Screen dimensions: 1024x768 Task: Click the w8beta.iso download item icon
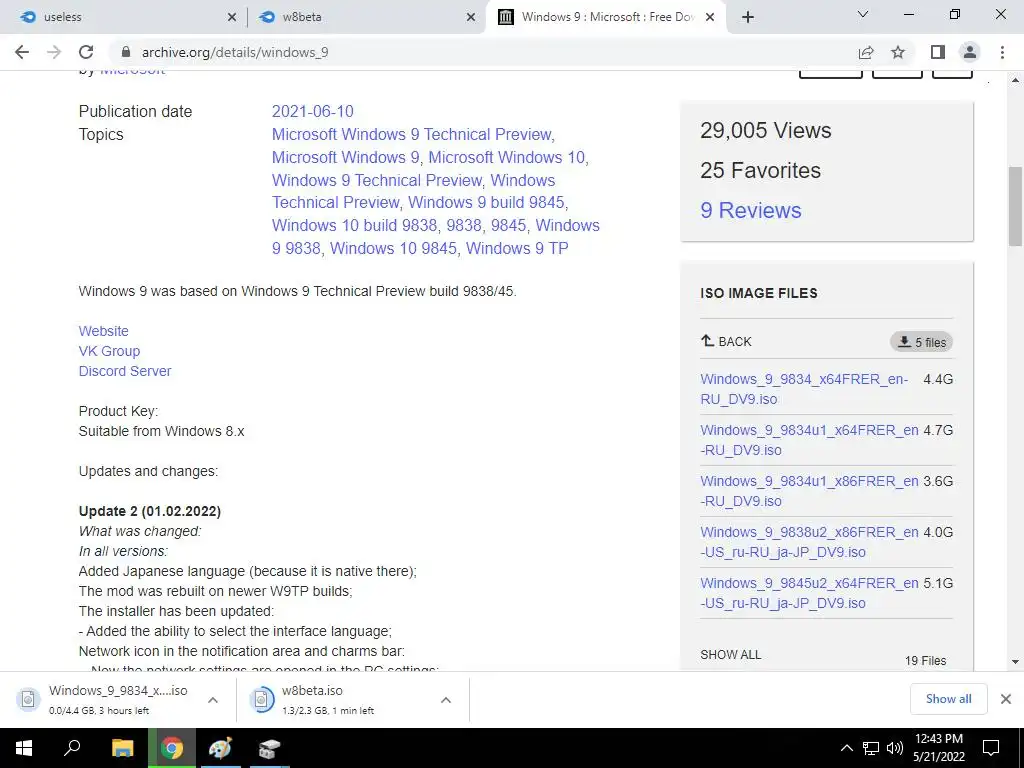261,699
